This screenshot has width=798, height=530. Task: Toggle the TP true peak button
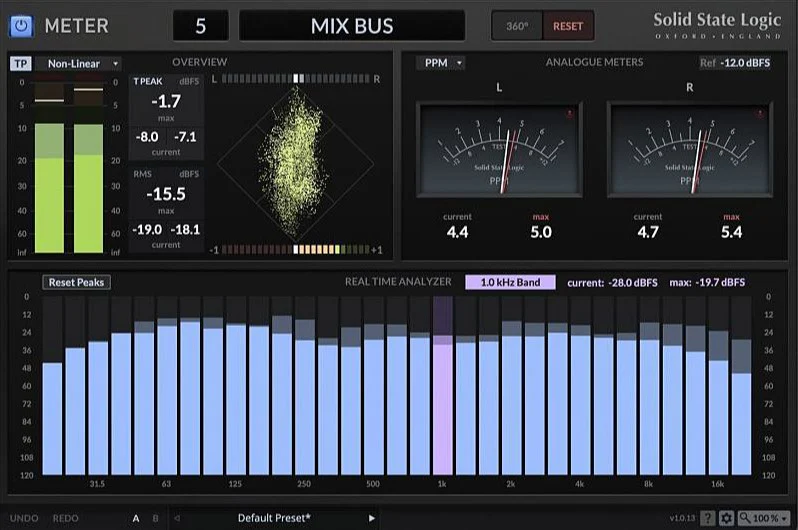pyautogui.click(x=21, y=64)
